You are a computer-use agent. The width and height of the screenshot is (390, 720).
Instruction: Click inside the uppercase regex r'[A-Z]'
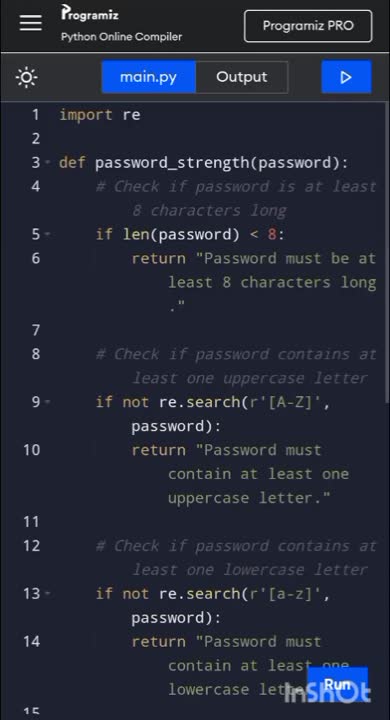tap(284, 402)
